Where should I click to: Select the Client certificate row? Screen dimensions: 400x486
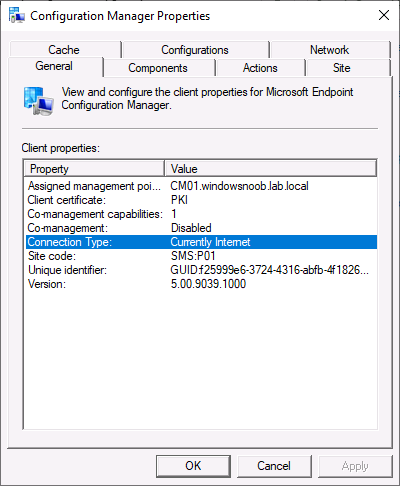[201, 200]
